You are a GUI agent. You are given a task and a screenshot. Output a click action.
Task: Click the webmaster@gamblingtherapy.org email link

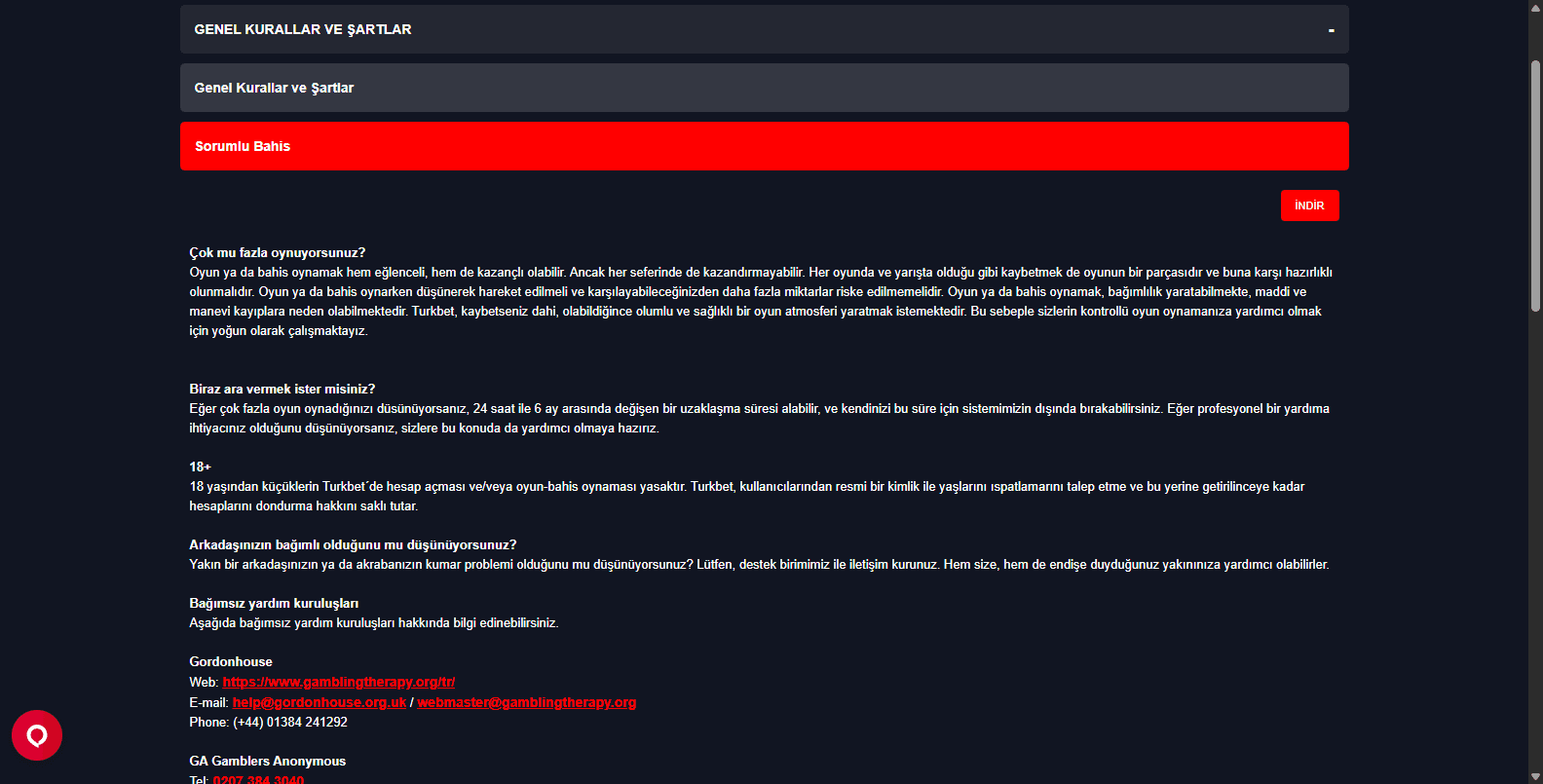[x=527, y=702]
